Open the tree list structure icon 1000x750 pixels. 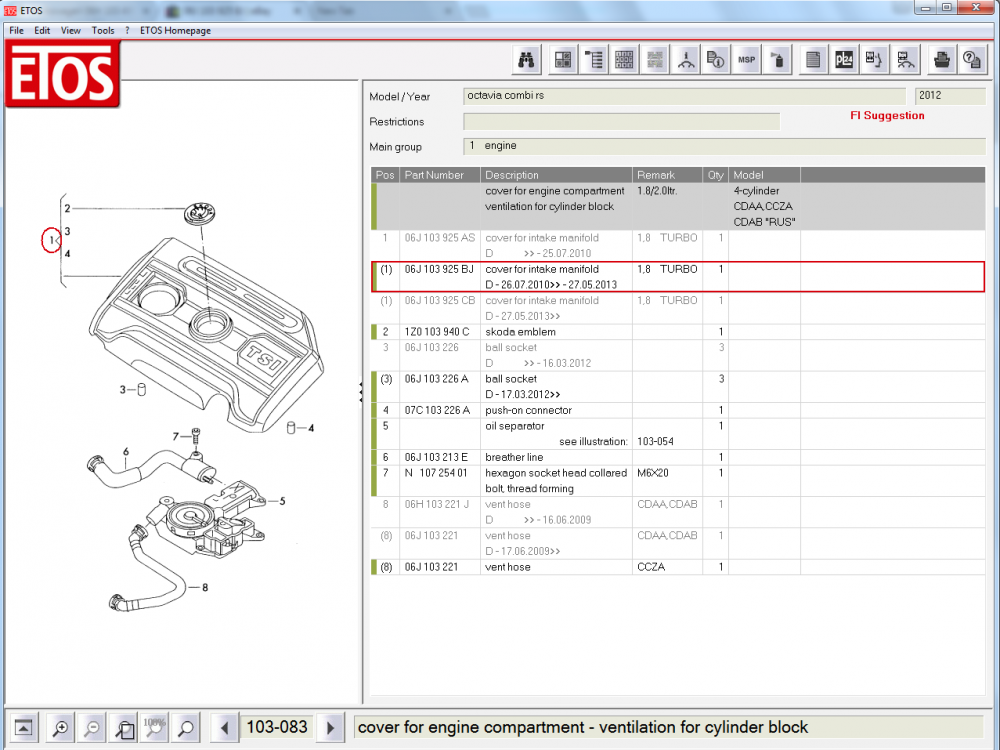coord(593,60)
